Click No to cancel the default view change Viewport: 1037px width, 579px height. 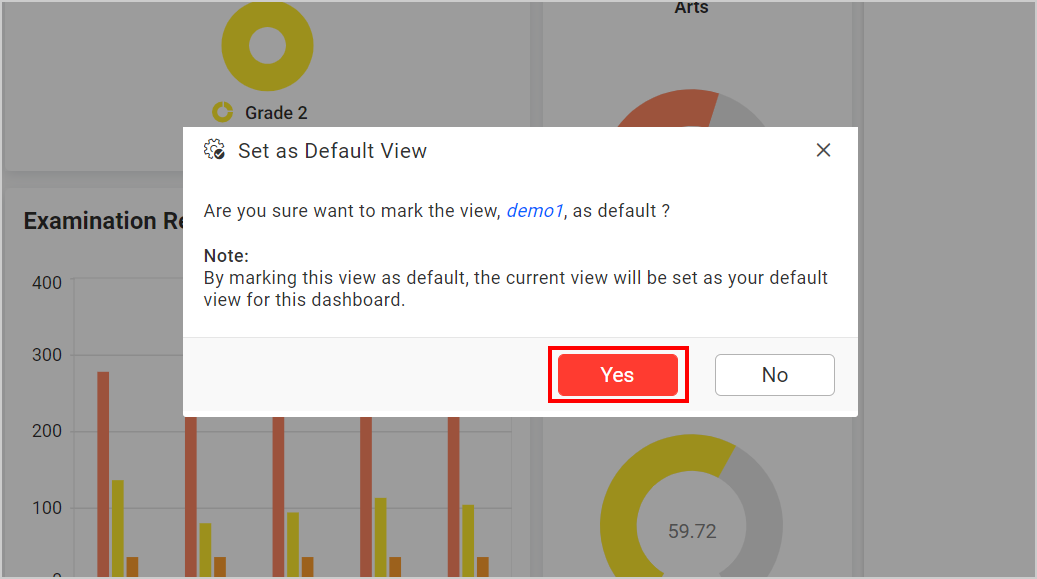[774, 374]
